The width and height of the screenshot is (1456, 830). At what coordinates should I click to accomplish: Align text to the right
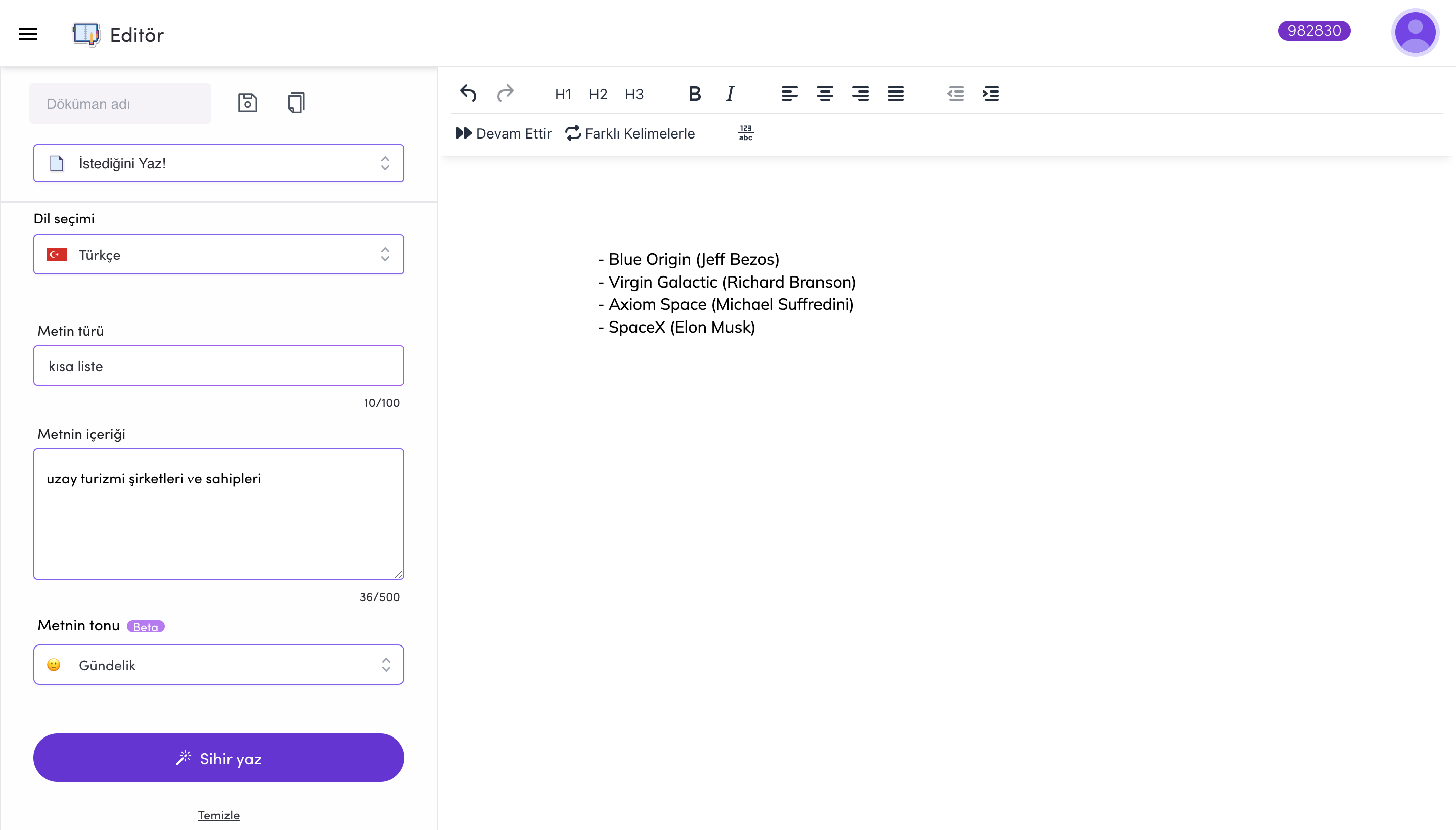[860, 94]
